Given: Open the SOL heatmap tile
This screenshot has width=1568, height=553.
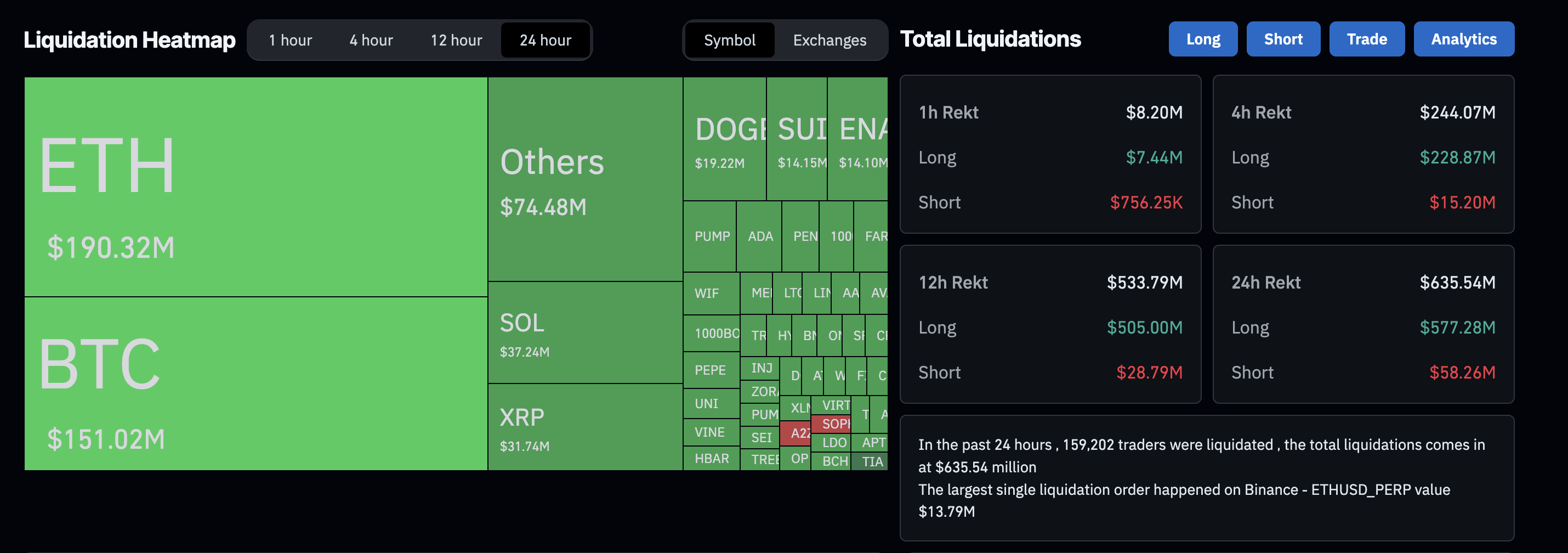Looking at the screenshot, I should tap(584, 332).
